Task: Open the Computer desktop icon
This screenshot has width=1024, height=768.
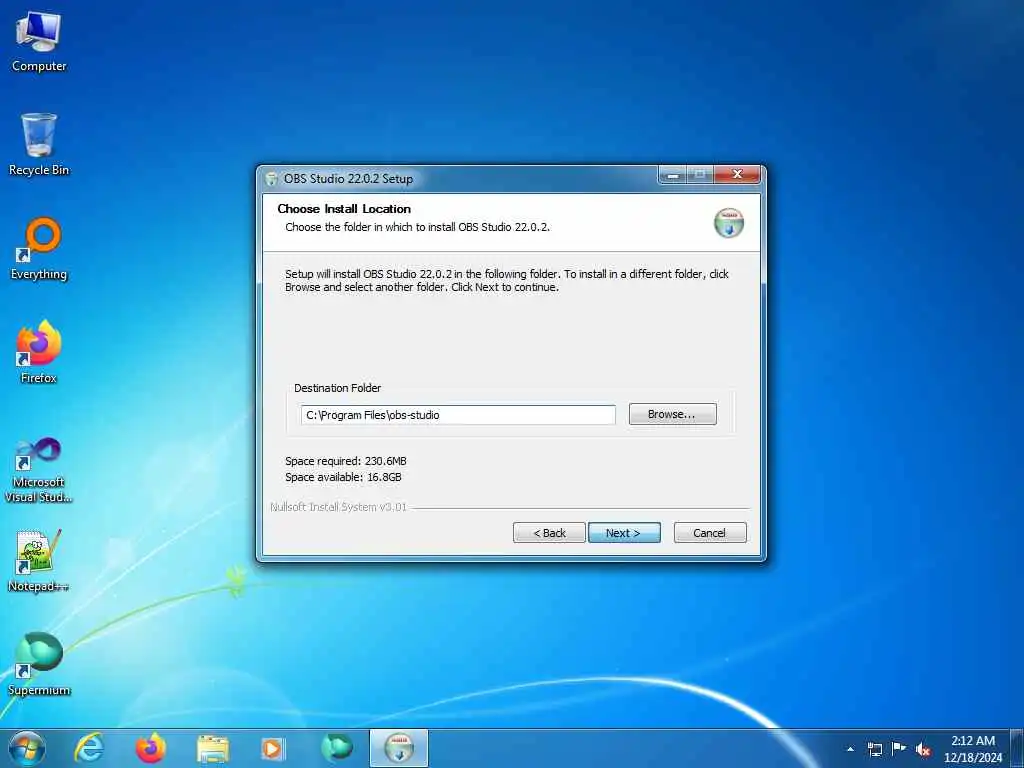Action: pyautogui.click(x=39, y=42)
